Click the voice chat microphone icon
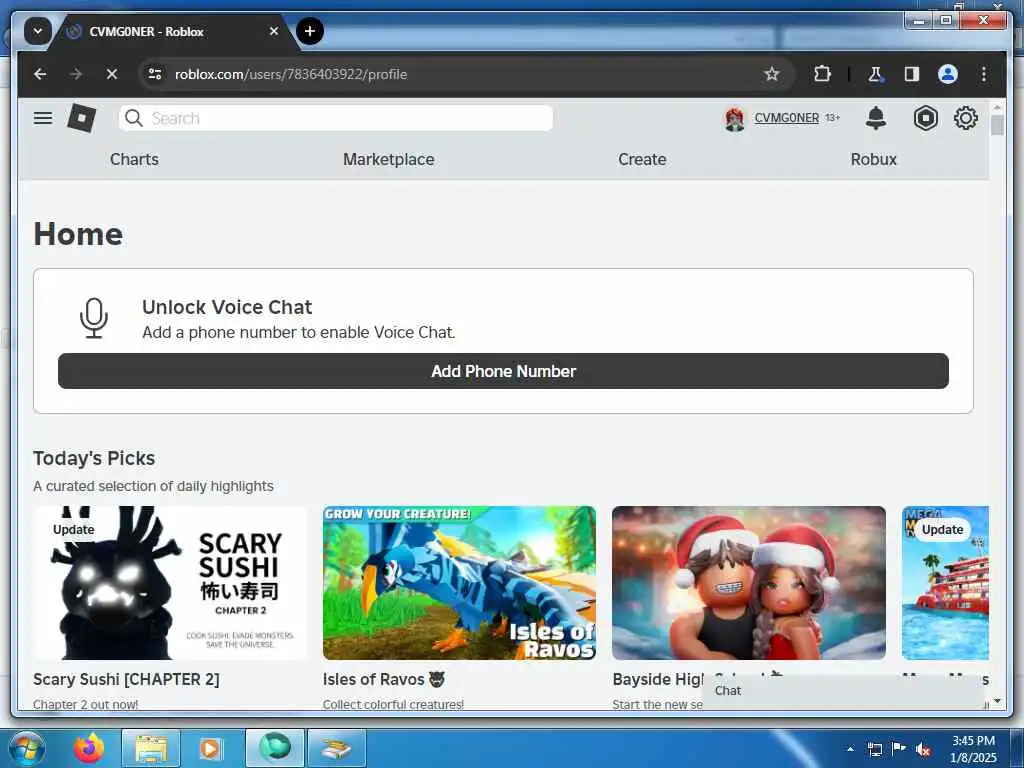The image size is (1024, 768). [x=94, y=318]
